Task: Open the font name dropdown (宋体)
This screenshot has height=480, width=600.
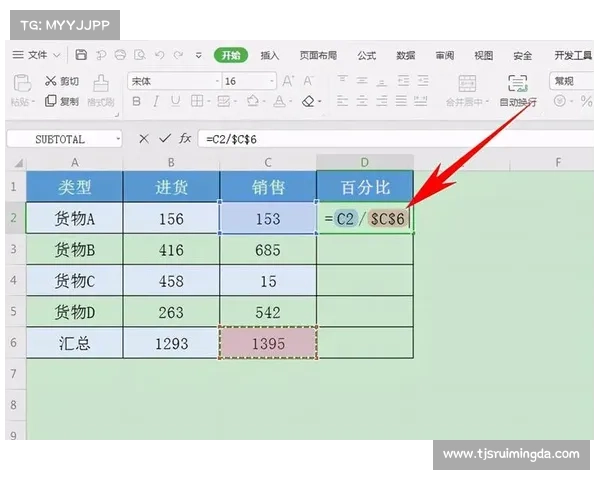Action: click(x=217, y=81)
